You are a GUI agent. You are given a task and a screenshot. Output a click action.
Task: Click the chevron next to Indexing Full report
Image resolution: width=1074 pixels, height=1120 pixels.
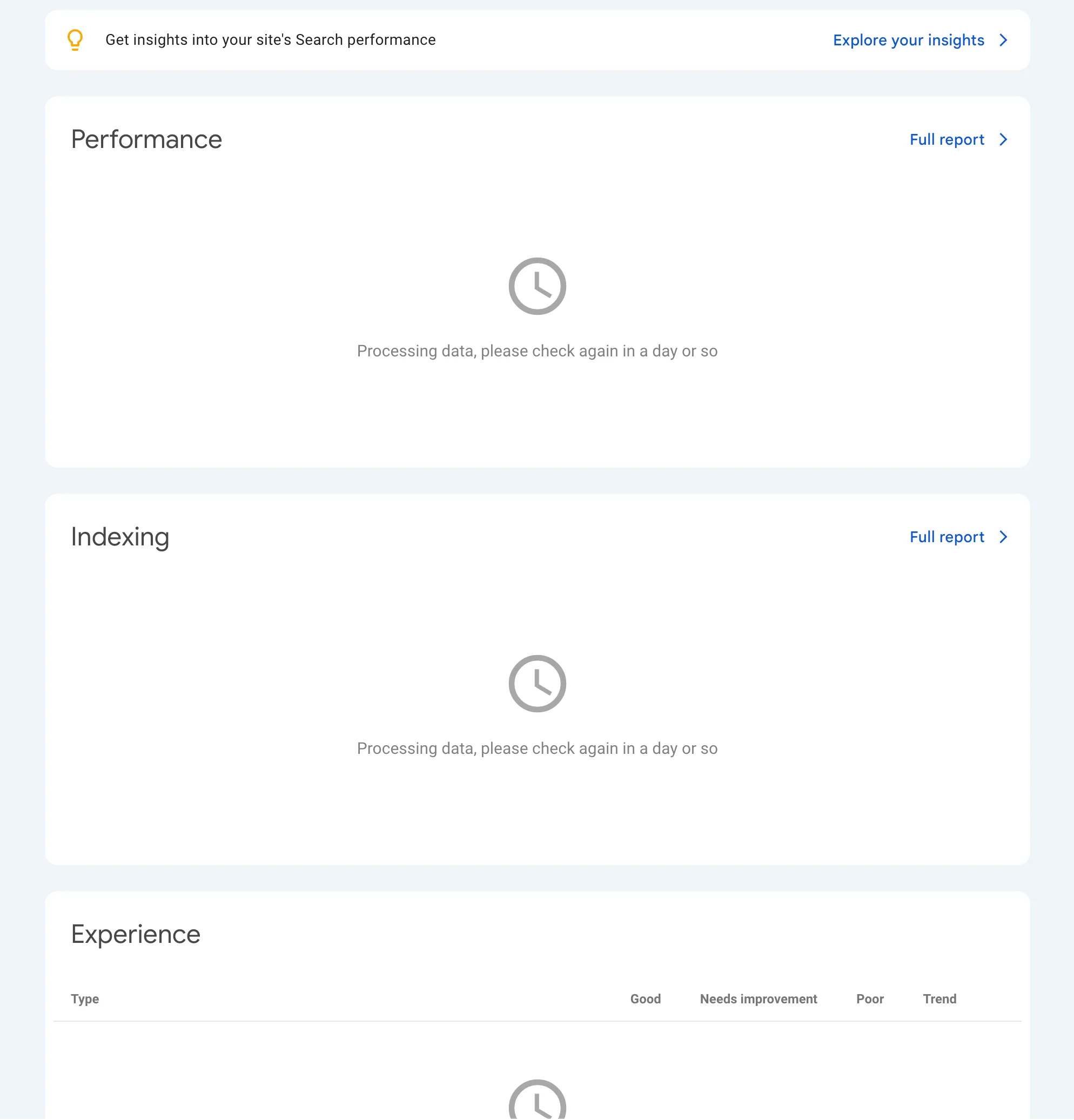(1003, 537)
